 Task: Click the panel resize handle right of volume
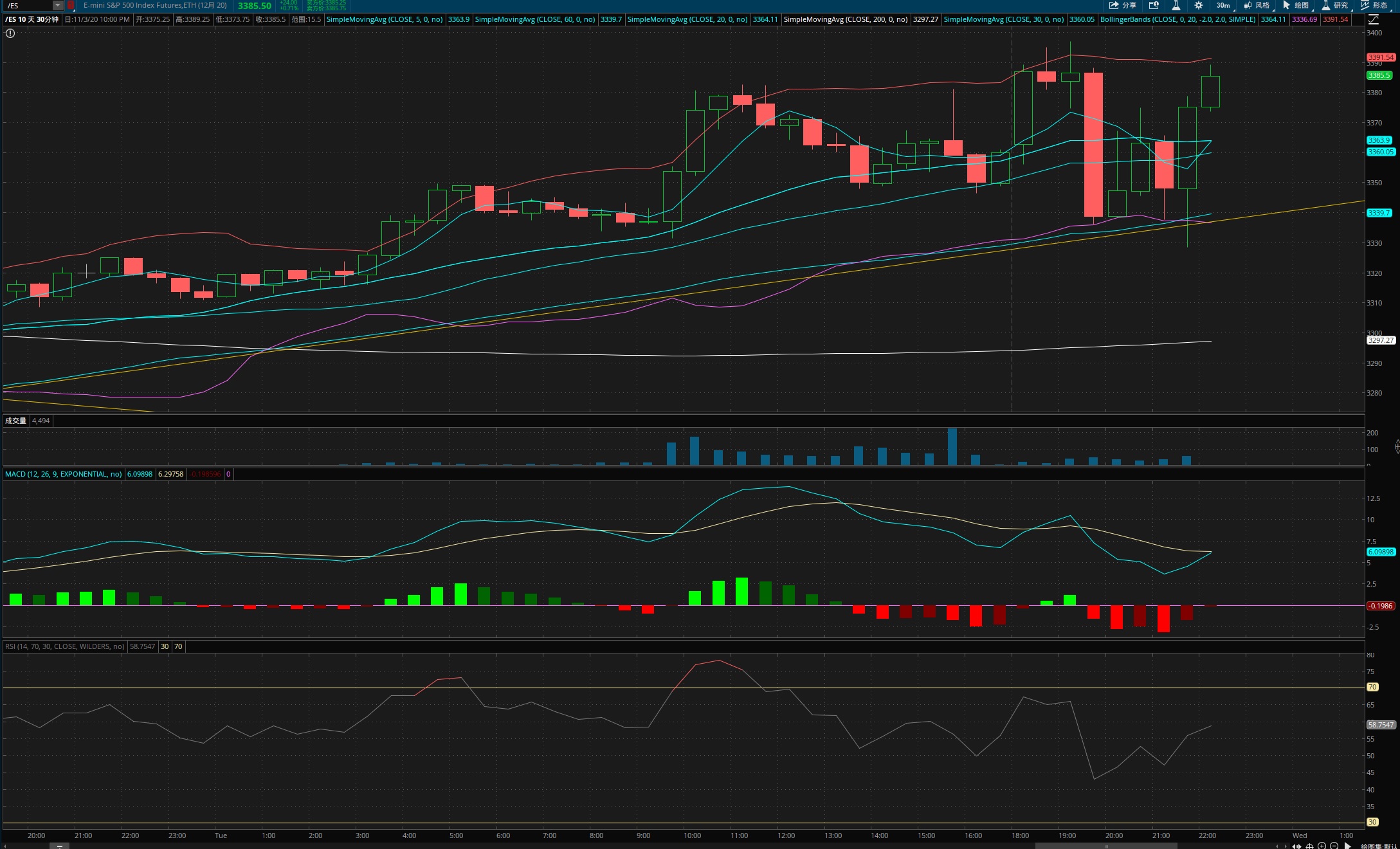tap(1397, 446)
